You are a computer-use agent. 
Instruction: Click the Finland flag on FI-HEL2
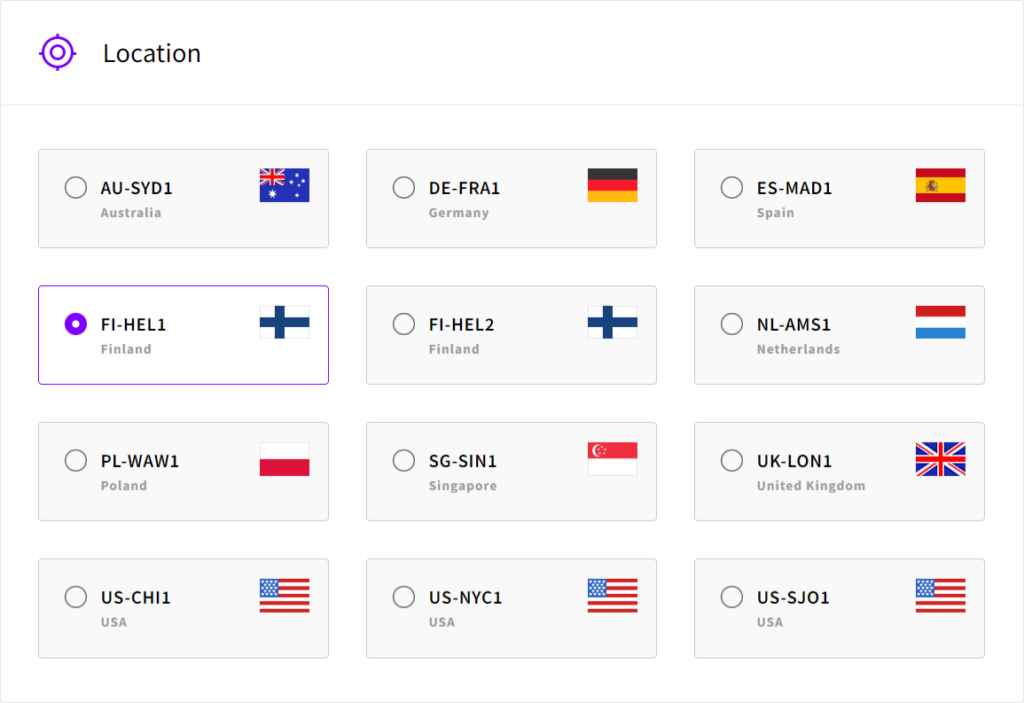click(612, 322)
